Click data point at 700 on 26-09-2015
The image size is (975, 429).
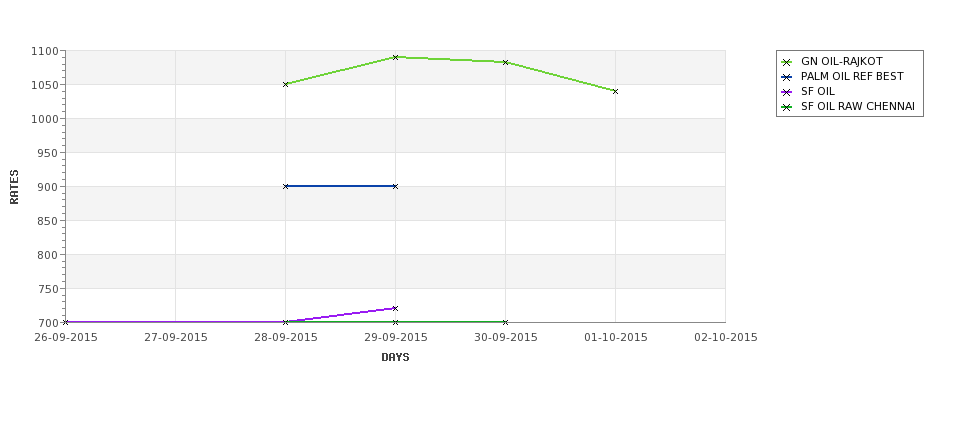65,322
